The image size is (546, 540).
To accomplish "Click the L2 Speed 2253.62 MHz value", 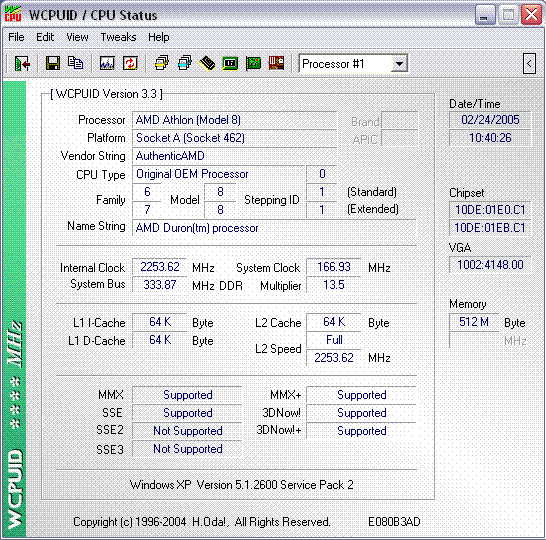I will (x=334, y=358).
